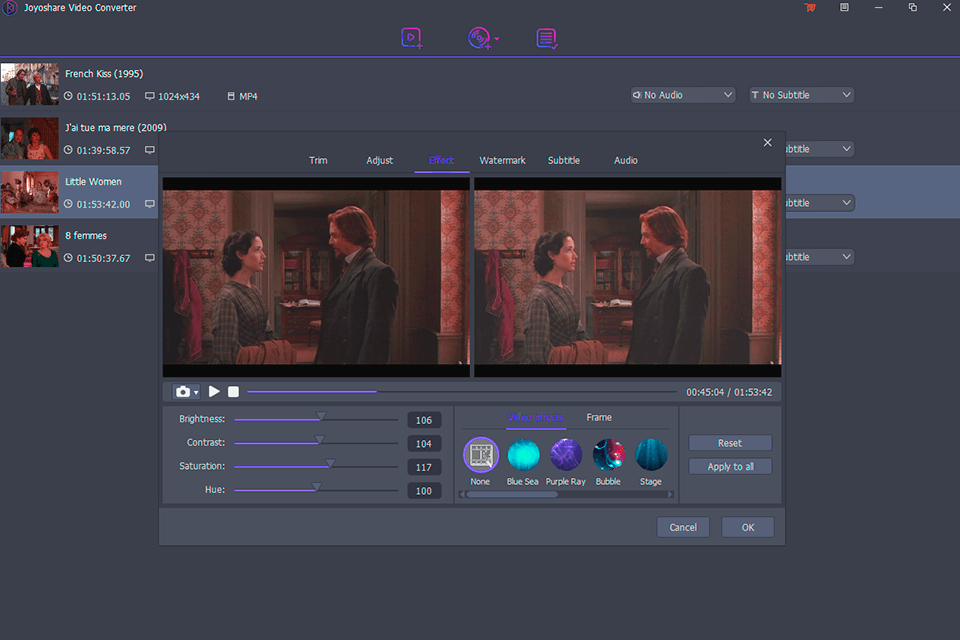The image size is (960, 640).
Task: Open the Frame tab in effects panel
Action: [x=599, y=417]
